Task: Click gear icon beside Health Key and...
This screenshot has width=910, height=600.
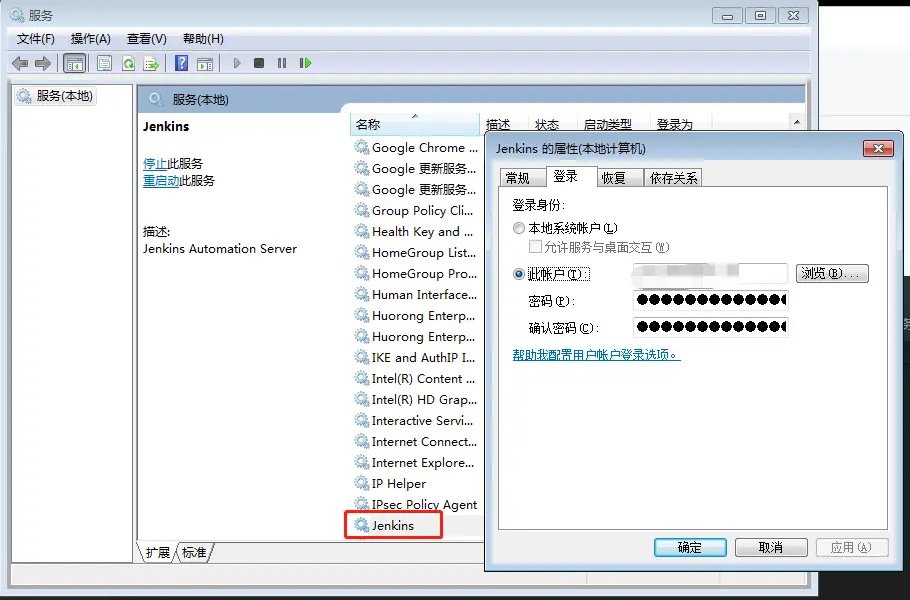Action: 362,232
